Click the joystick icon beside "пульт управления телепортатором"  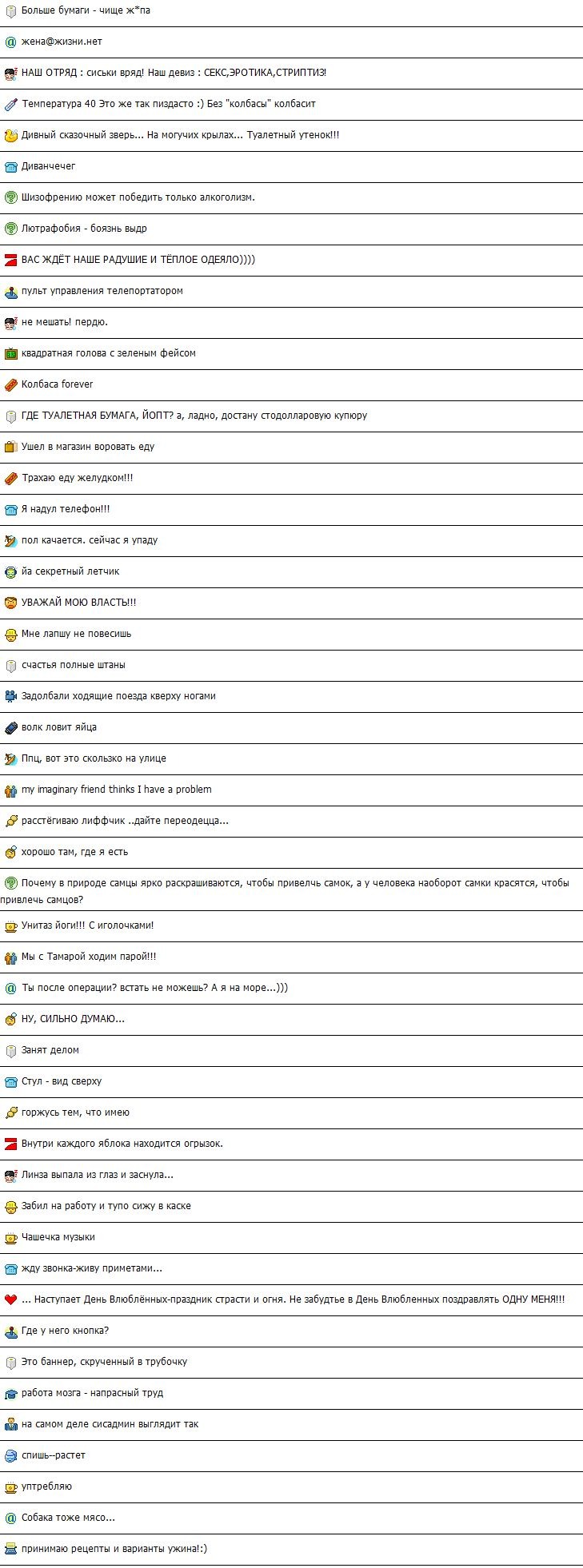click(10, 291)
